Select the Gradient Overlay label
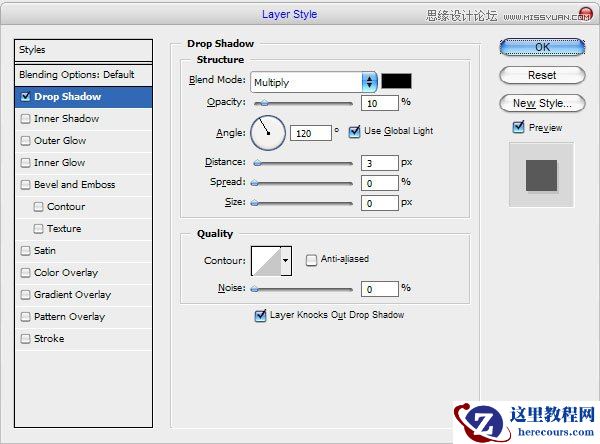Screen dimensions: 600x444 click(72, 295)
